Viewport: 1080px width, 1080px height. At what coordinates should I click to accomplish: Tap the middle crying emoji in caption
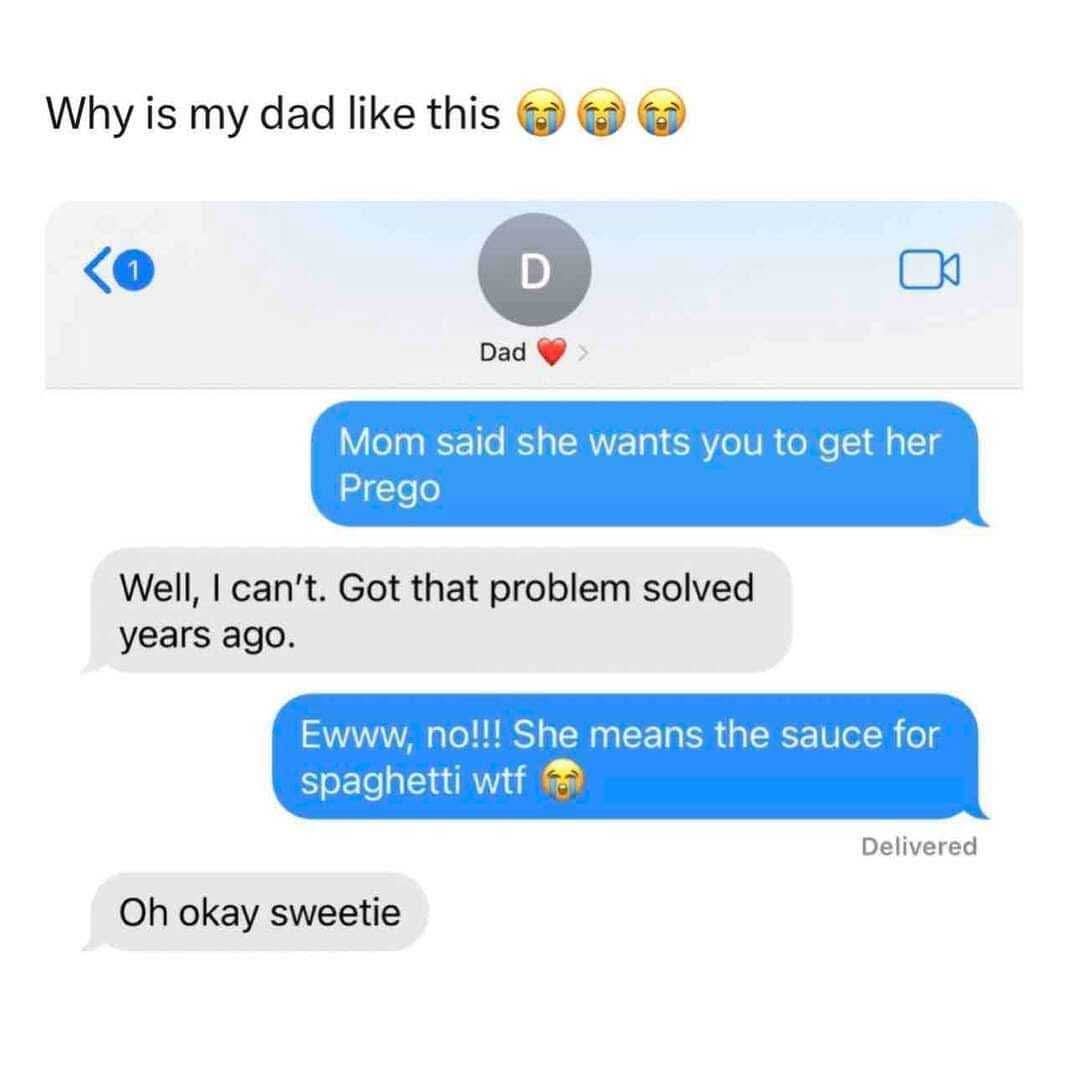(601, 112)
